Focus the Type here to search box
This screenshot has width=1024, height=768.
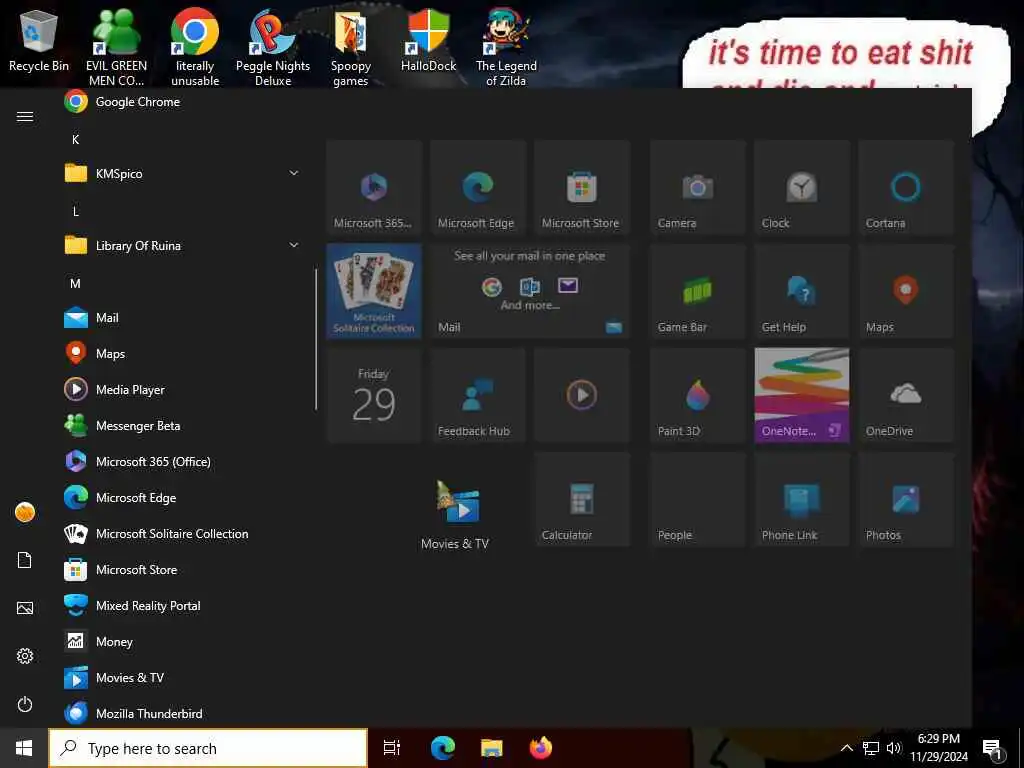pyautogui.click(x=208, y=748)
